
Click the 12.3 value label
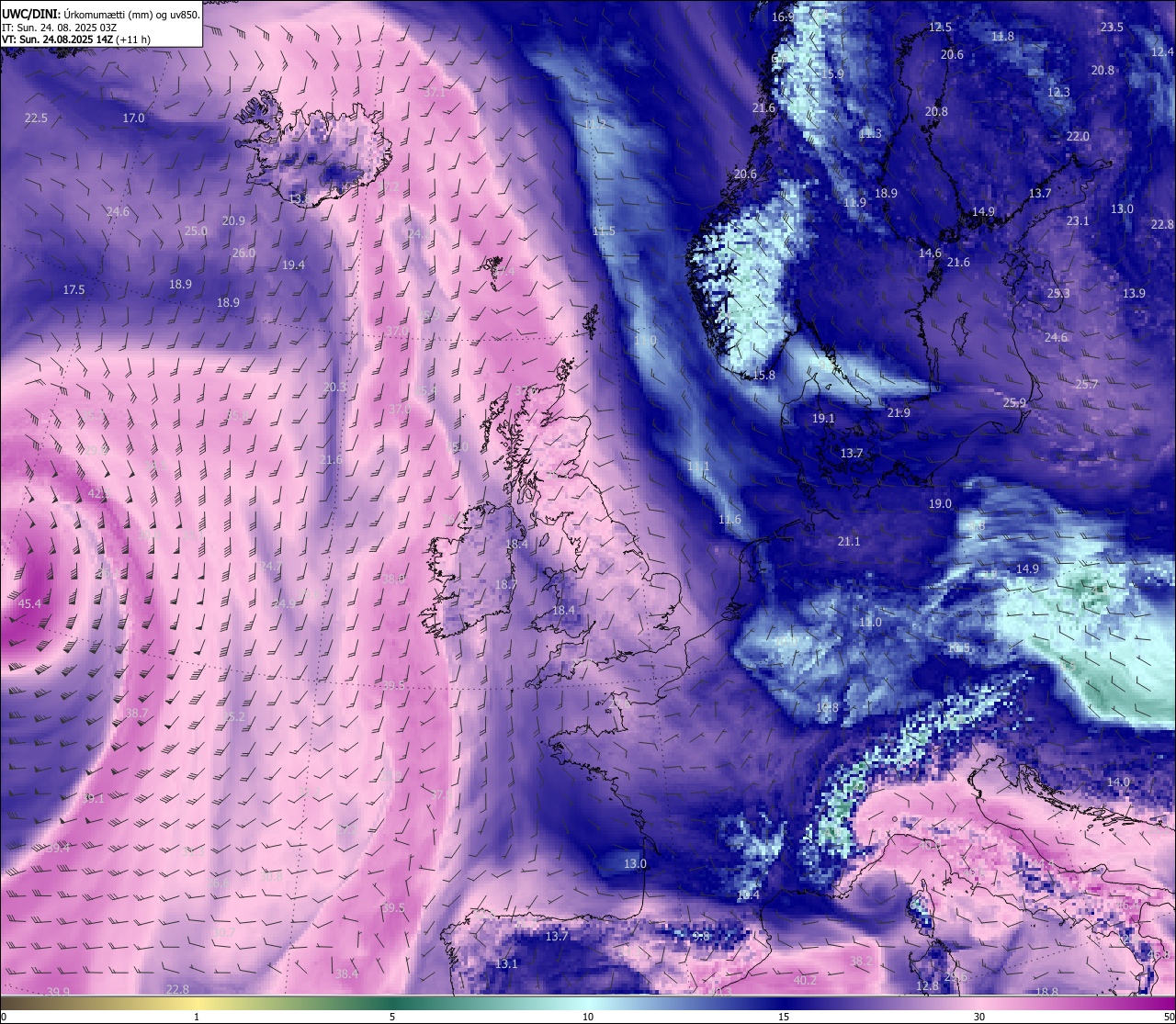pyautogui.click(x=1058, y=92)
